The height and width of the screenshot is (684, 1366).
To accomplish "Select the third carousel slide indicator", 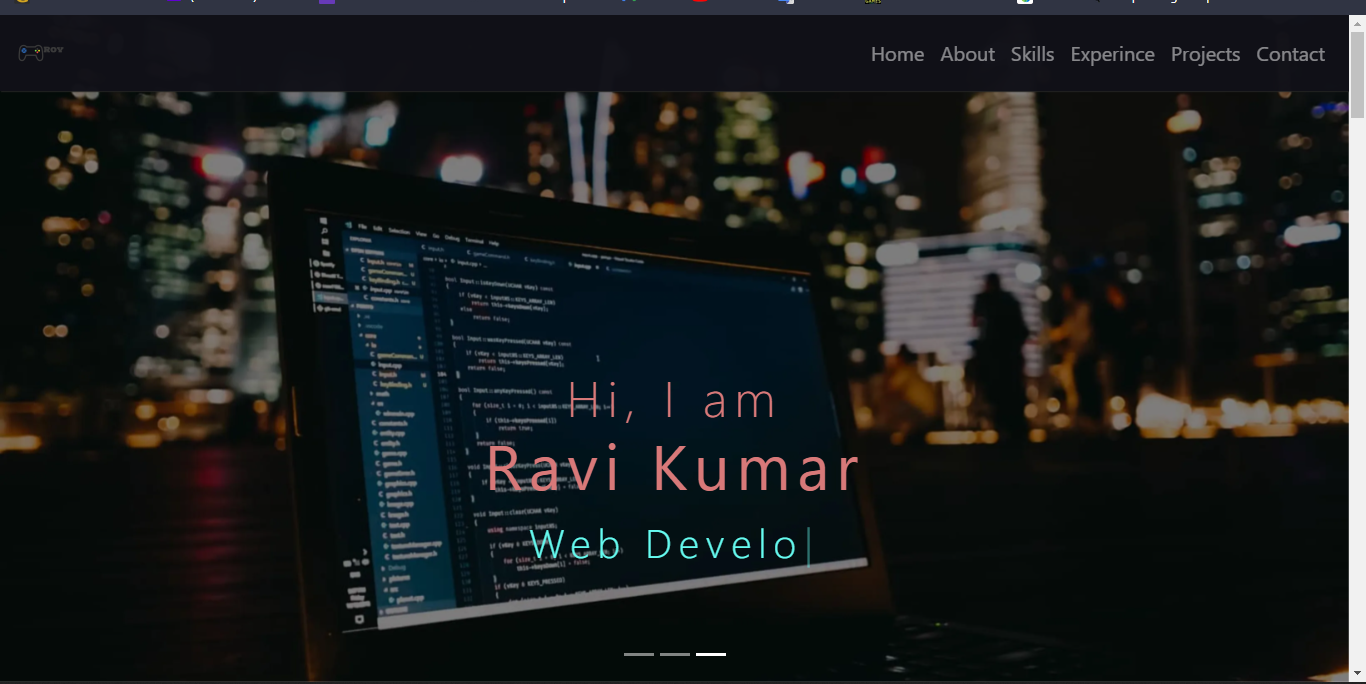I will click(x=711, y=654).
